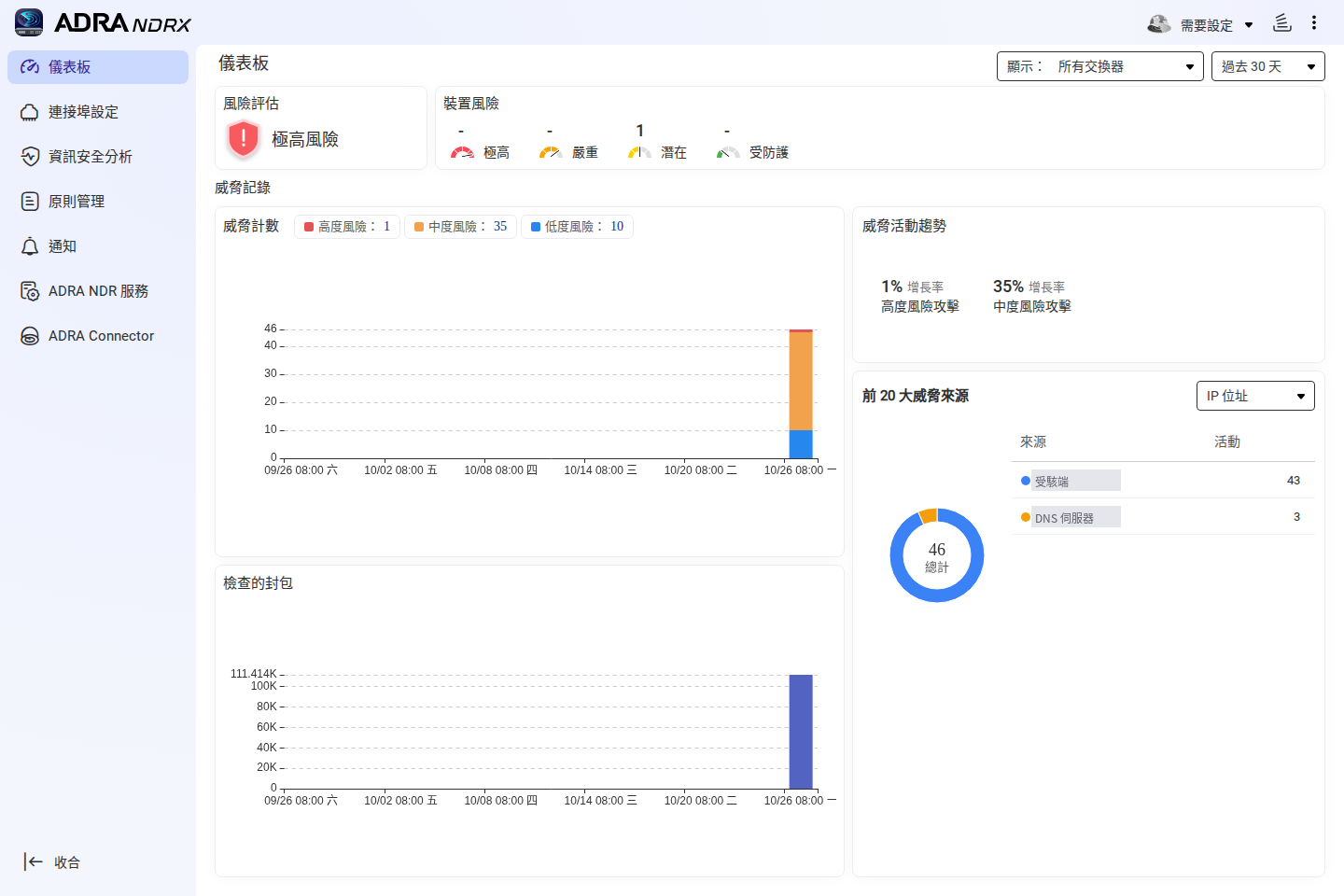Image resolution: width=1344 pixels, height=896 pixels.
Task: Click the orange dot beside DNS 伺服器
Action: [1026, 517]
